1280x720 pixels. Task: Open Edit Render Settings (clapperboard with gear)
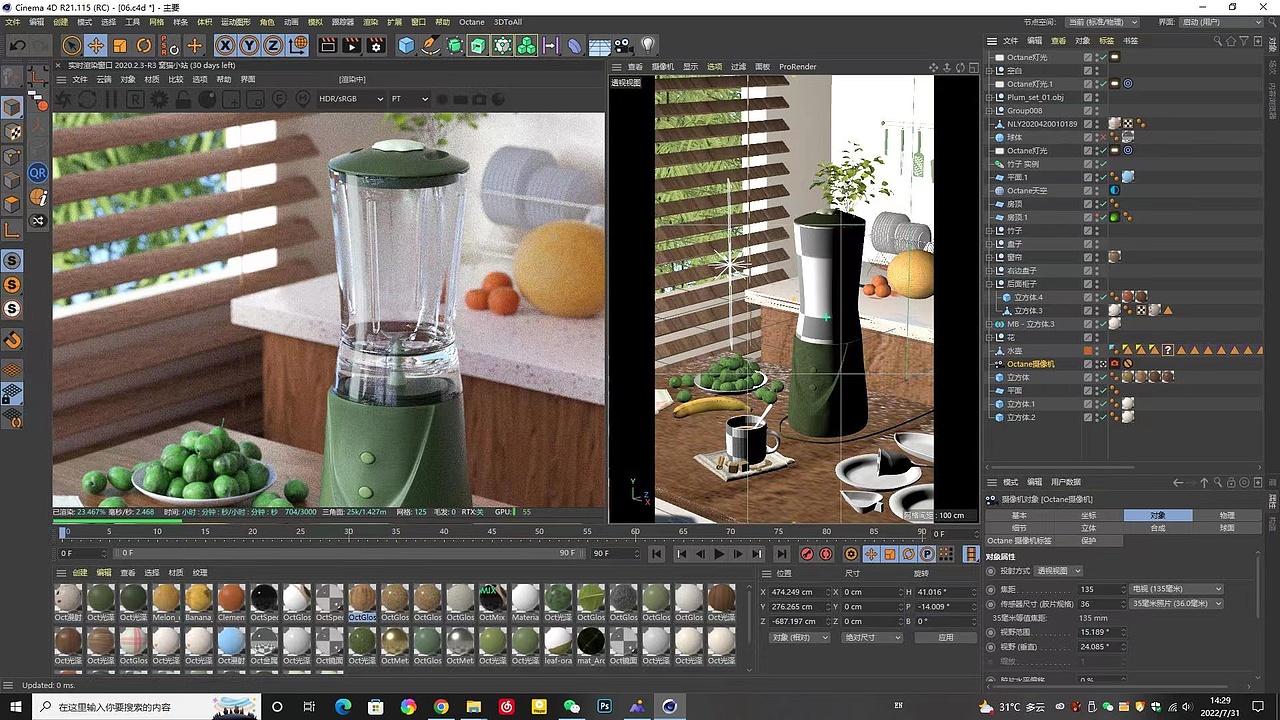[x=376, y=45]
